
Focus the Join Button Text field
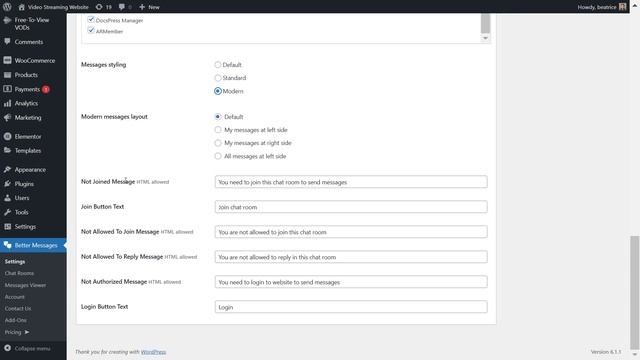pos(351,207)
